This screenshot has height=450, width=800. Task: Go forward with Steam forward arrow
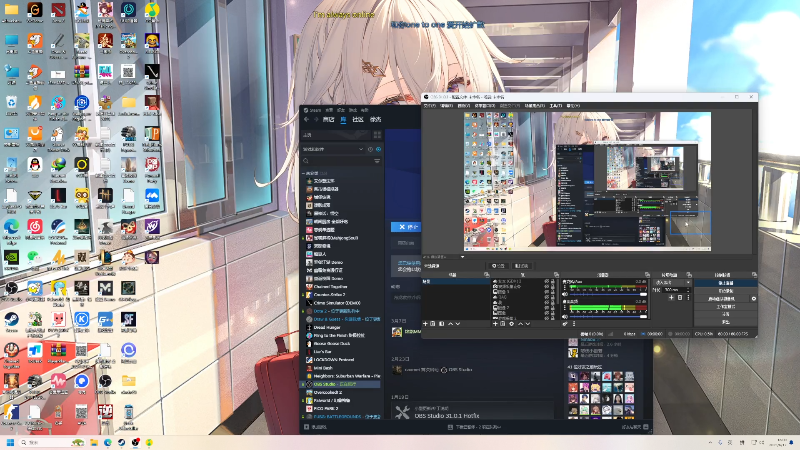tap(316, 119)
